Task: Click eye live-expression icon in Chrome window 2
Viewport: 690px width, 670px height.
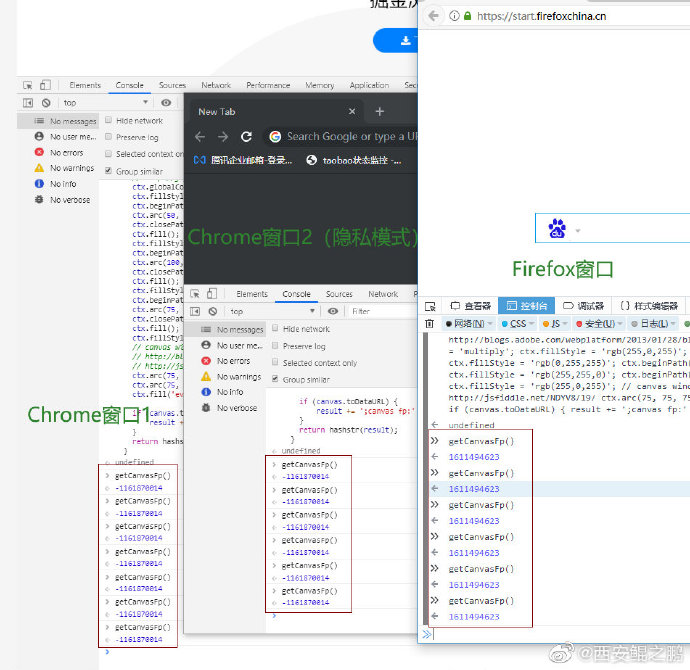Action: coord(333,311)
